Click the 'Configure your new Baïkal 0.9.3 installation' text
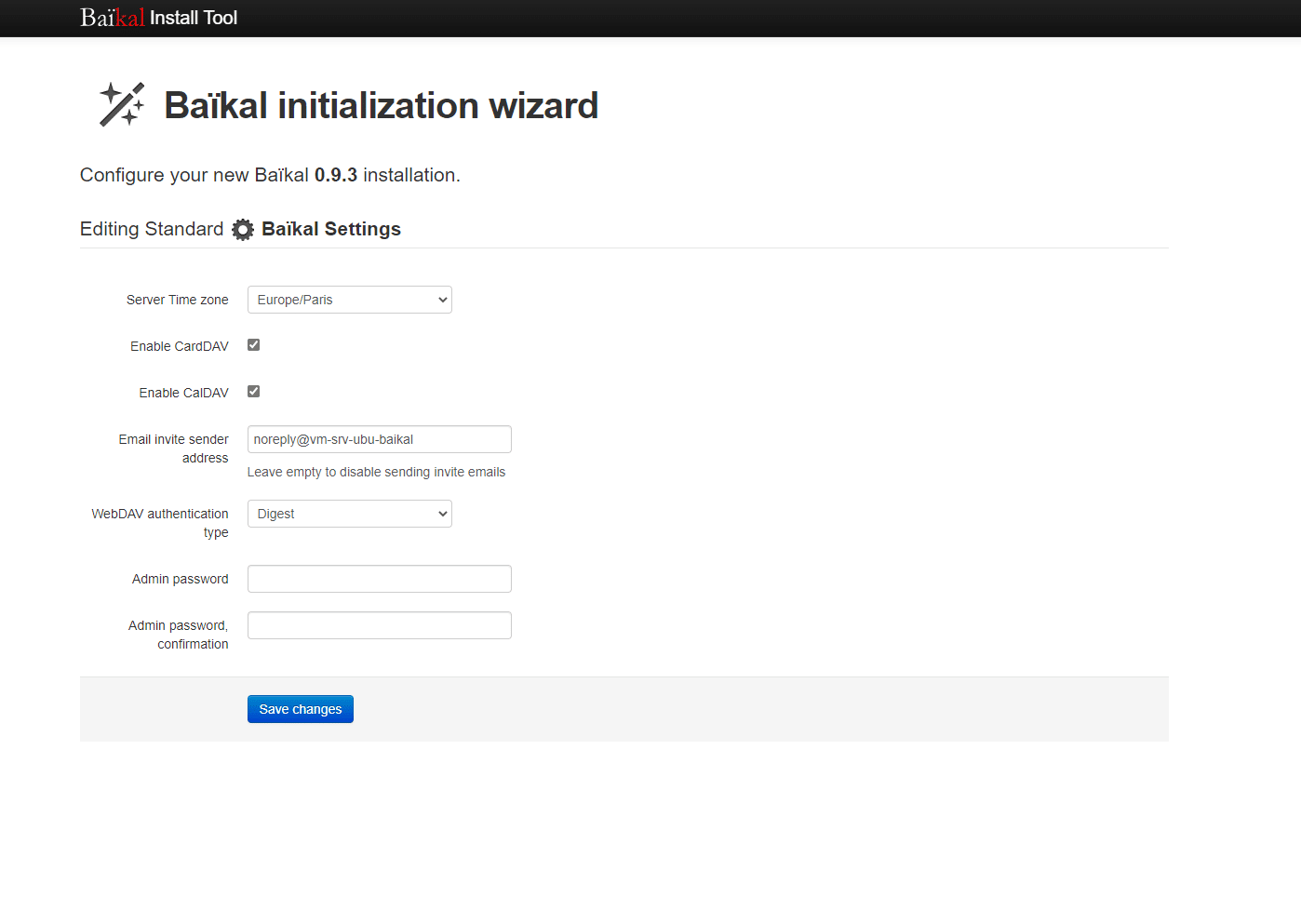The image size is (1301, 924). tap(270, 175)
